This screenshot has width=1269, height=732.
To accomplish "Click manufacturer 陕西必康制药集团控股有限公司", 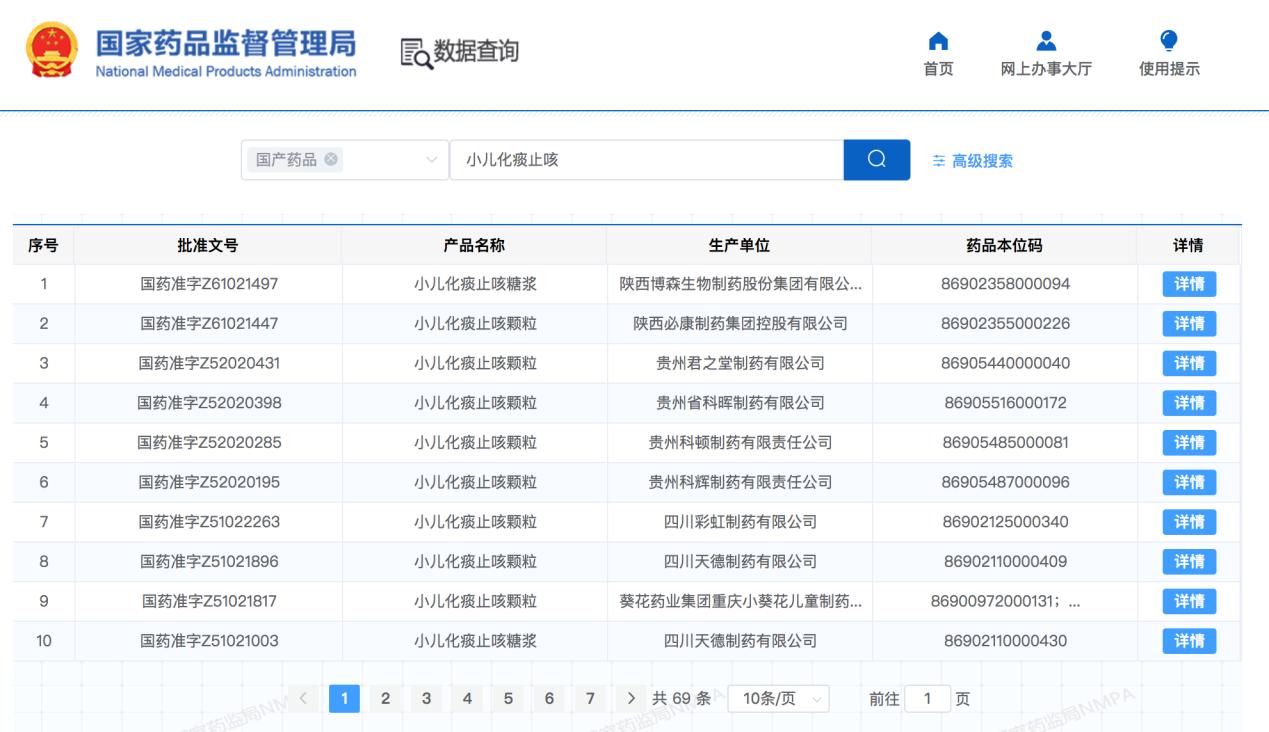I will click(740, 324).
